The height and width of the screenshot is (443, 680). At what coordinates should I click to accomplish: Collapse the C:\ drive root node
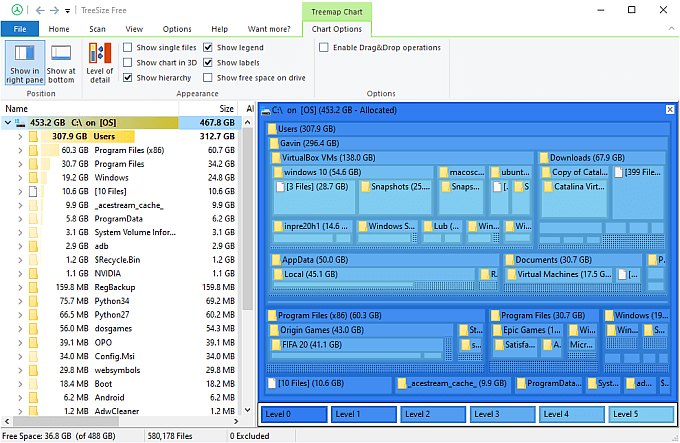(9, 123)
